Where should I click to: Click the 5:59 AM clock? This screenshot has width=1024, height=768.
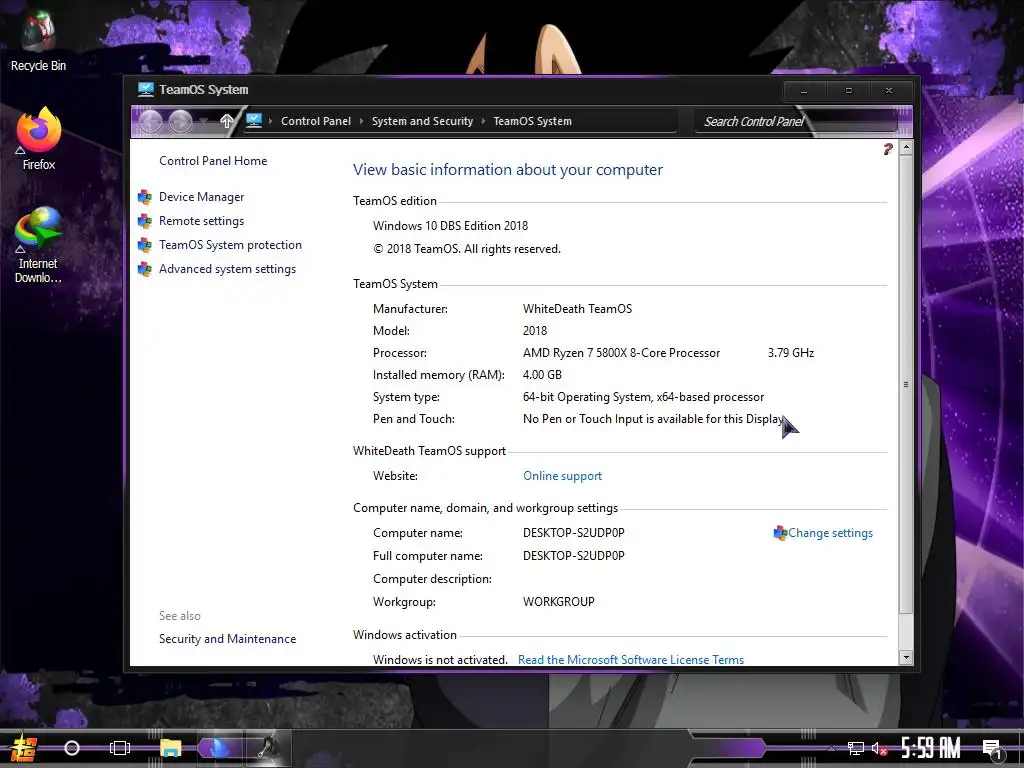point(931,748)
